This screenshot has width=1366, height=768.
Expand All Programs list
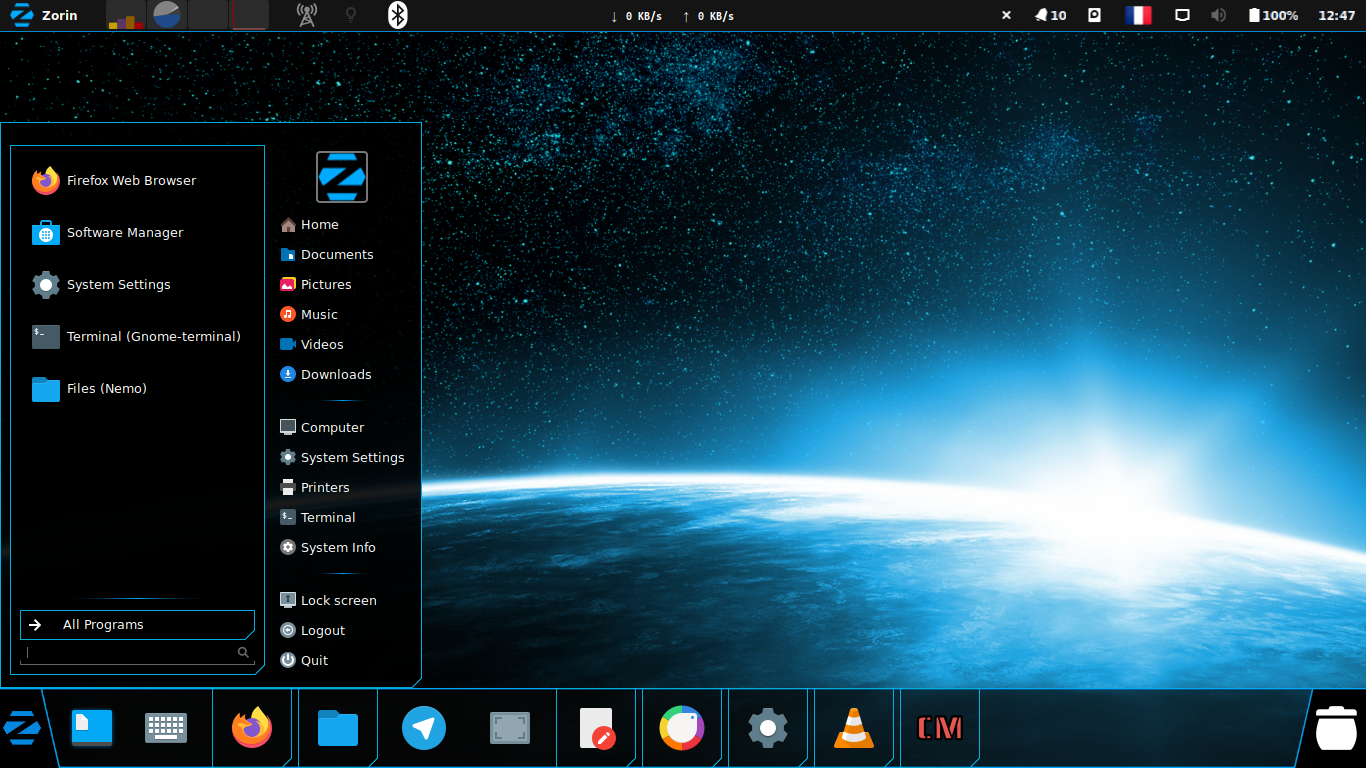pos(137,625)
